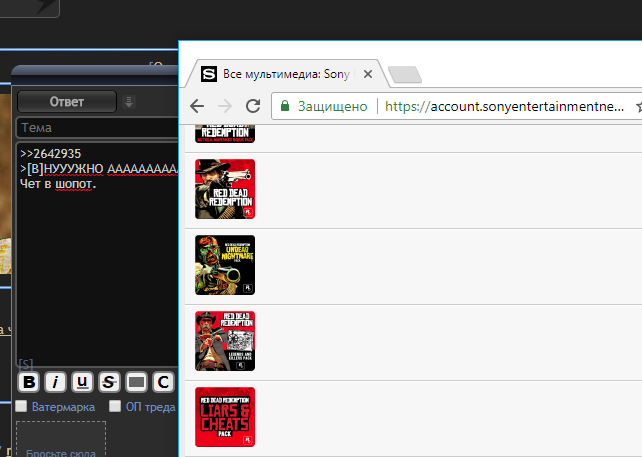Open a new Chrome tab
This screenshot has height=457, width=642.
(x=405, y=75)
